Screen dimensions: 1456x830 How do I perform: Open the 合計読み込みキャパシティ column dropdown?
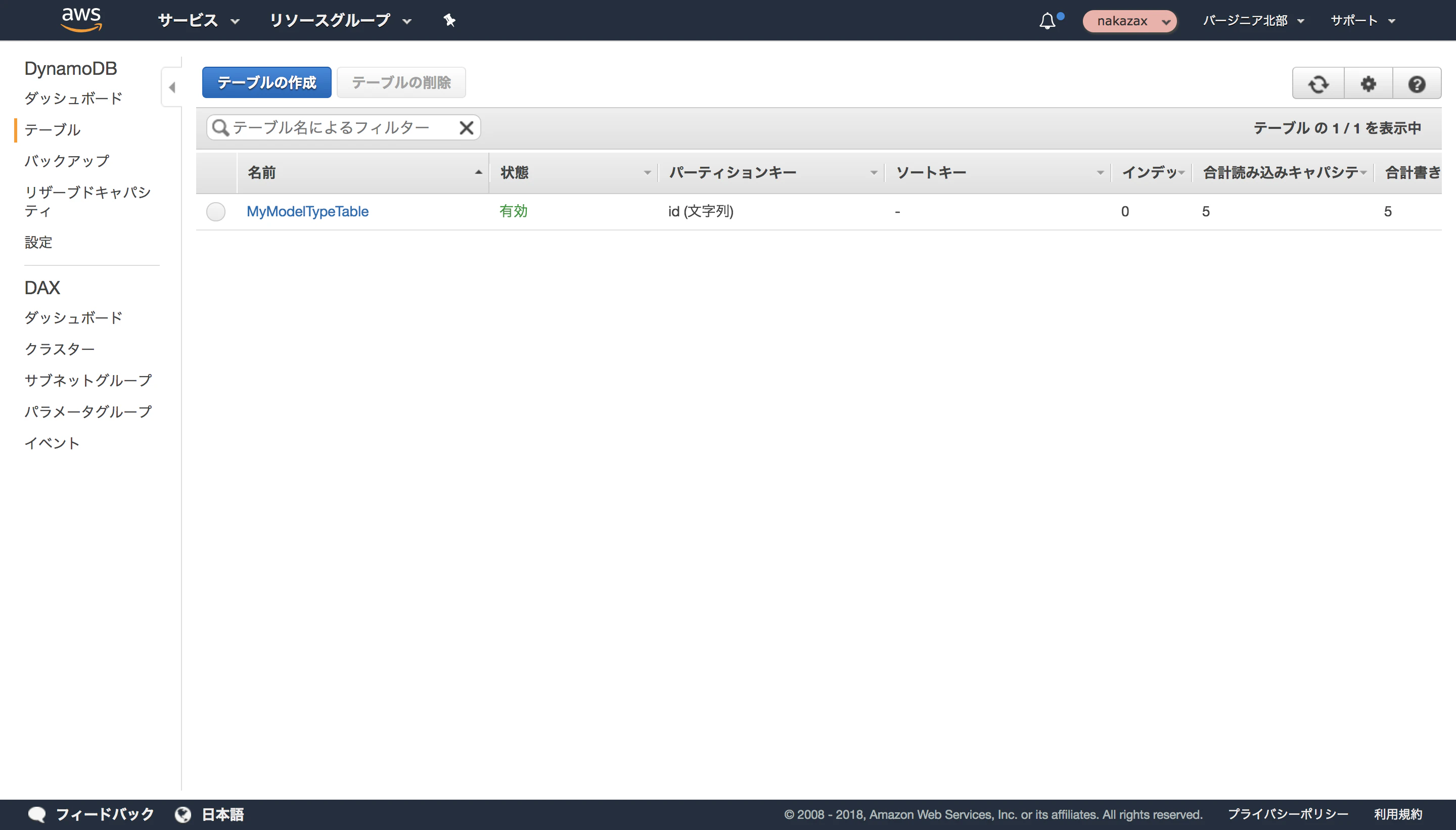coord(1363,173)
